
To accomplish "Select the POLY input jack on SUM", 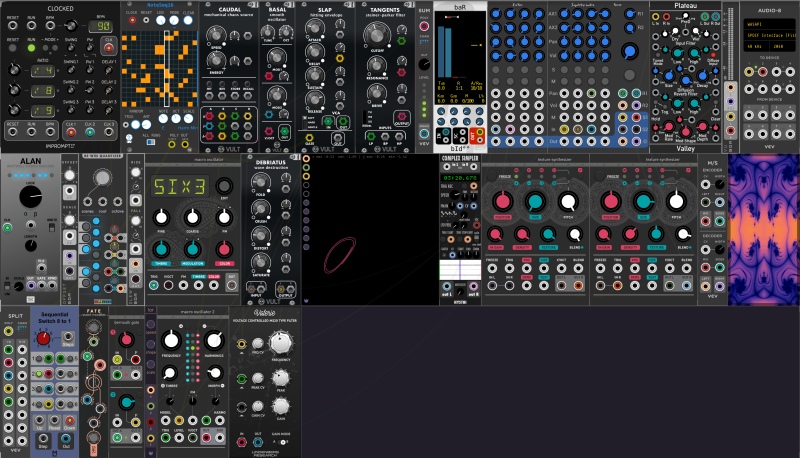I will [x=424, y=27].
